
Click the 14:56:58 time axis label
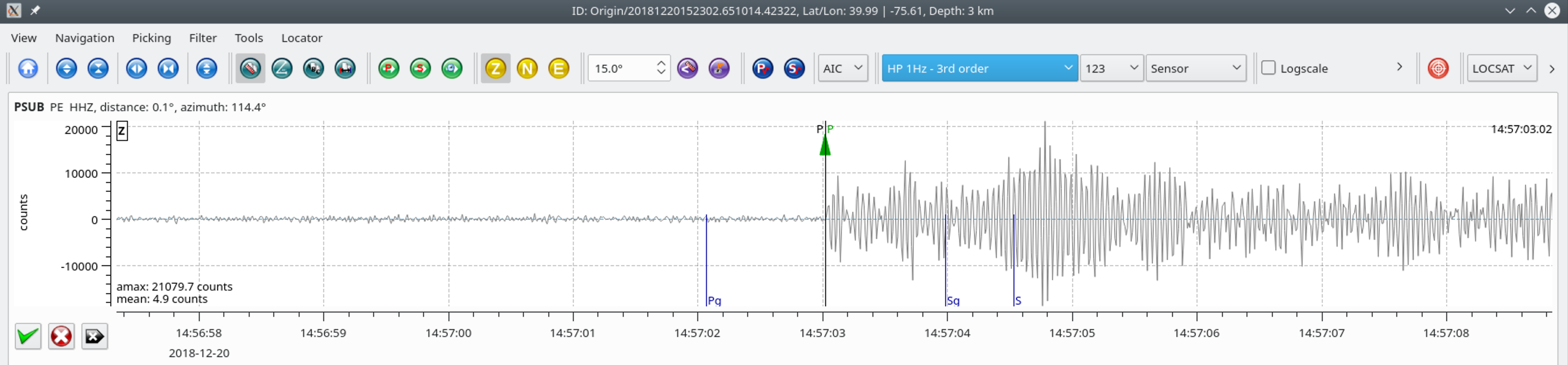pos(199,333)
